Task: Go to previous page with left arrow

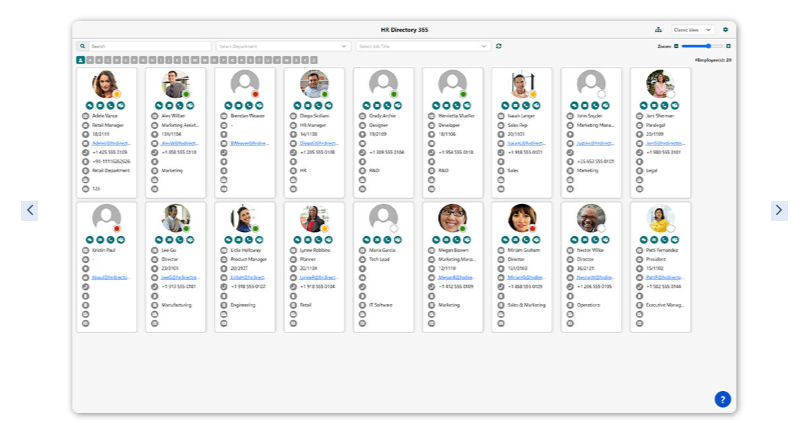Action: pos(30,210)
